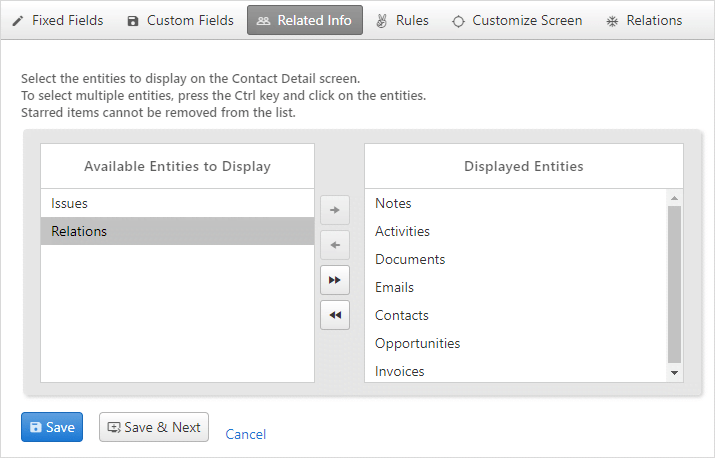Select Invoices in displayed entities
Viewport: 715px width, 458px height.
pos(515,371)
